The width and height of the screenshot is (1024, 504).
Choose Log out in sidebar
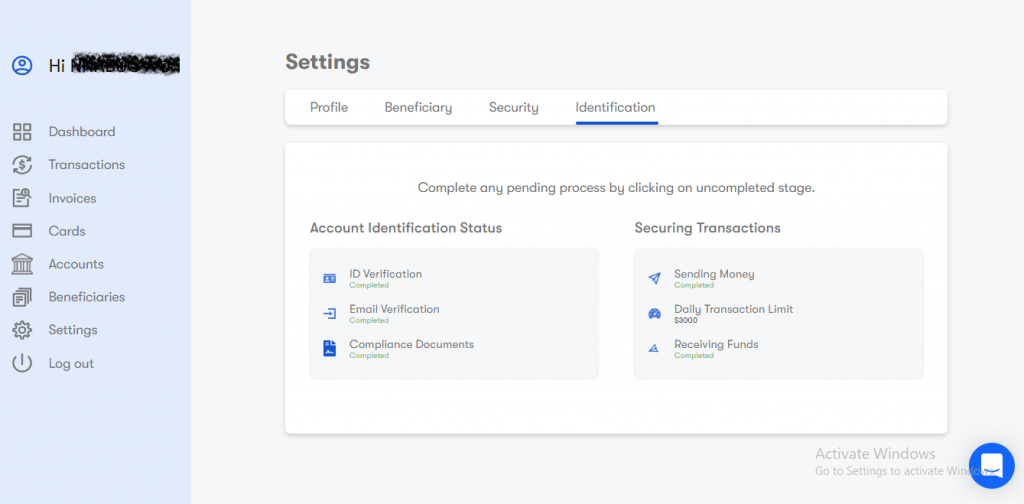click(71, 364)
